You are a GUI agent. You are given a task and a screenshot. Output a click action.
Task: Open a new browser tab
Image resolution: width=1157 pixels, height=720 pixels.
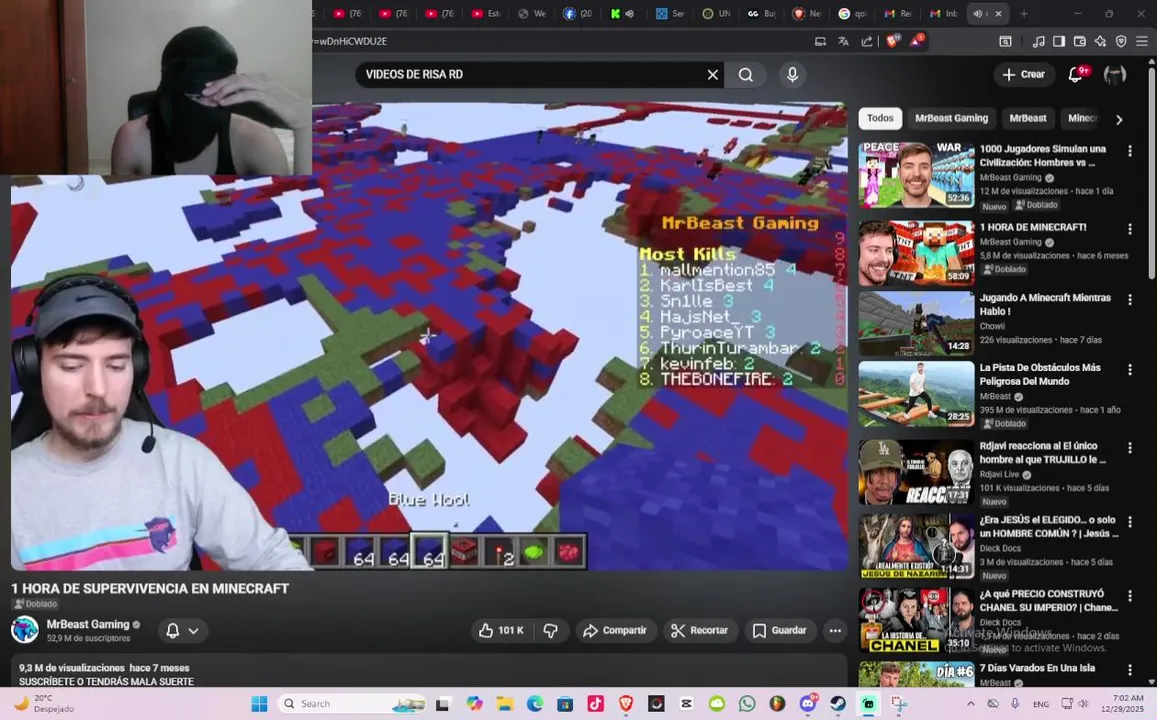point(1023,13)
